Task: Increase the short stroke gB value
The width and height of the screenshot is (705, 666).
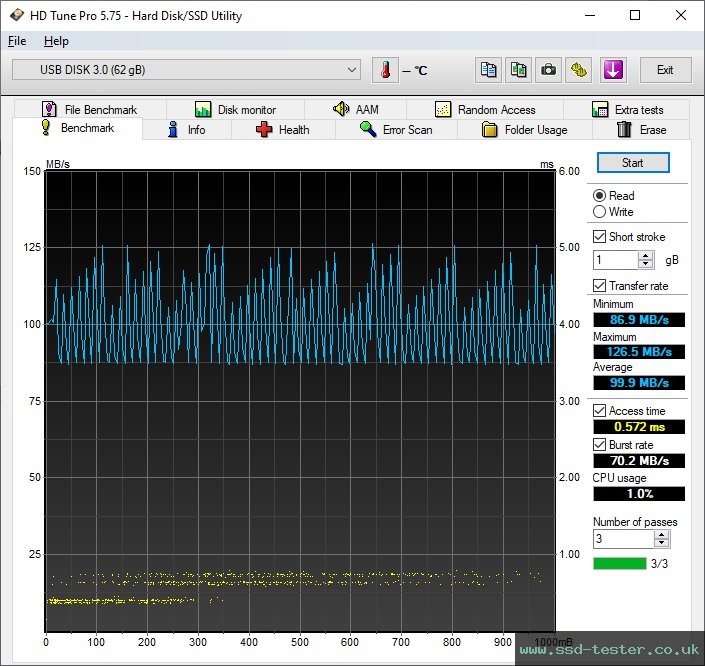Action: pos(646,256)
